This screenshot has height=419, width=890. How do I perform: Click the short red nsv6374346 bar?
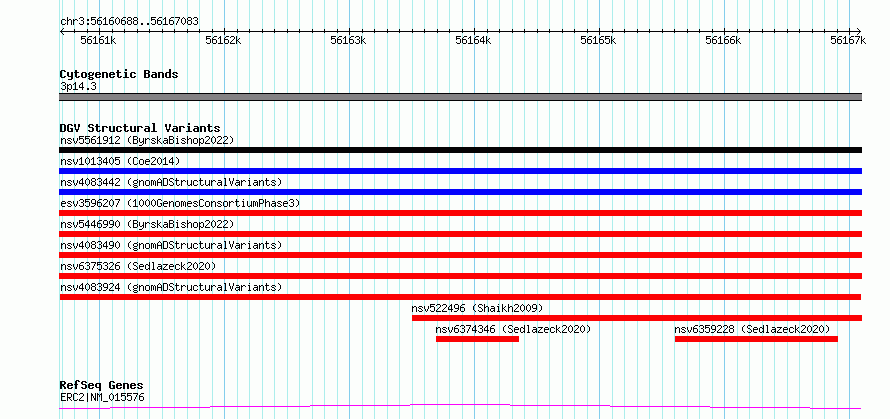point(477,339)
